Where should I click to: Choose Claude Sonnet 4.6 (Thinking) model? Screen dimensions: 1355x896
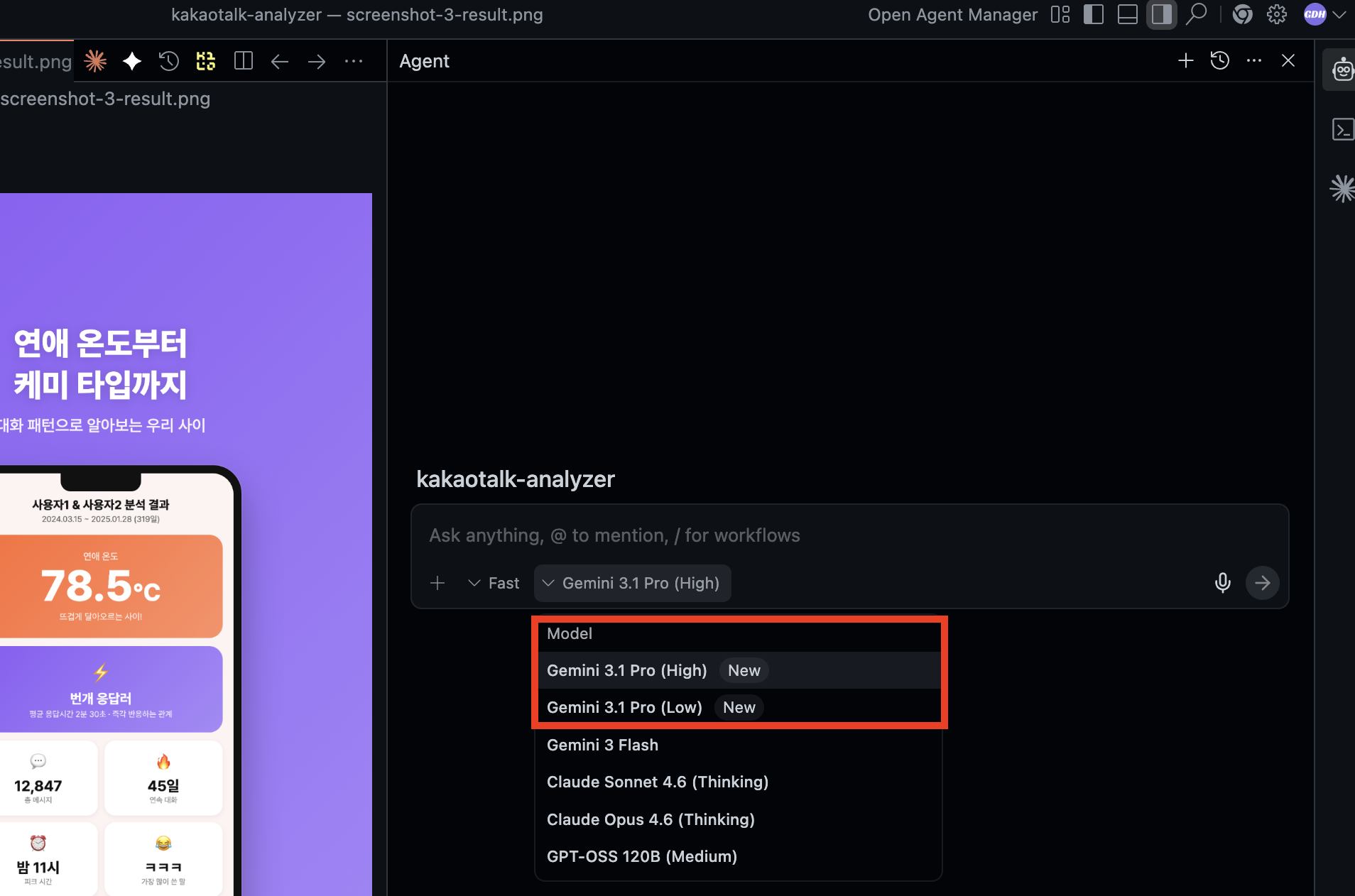click(x=739, y=782)
